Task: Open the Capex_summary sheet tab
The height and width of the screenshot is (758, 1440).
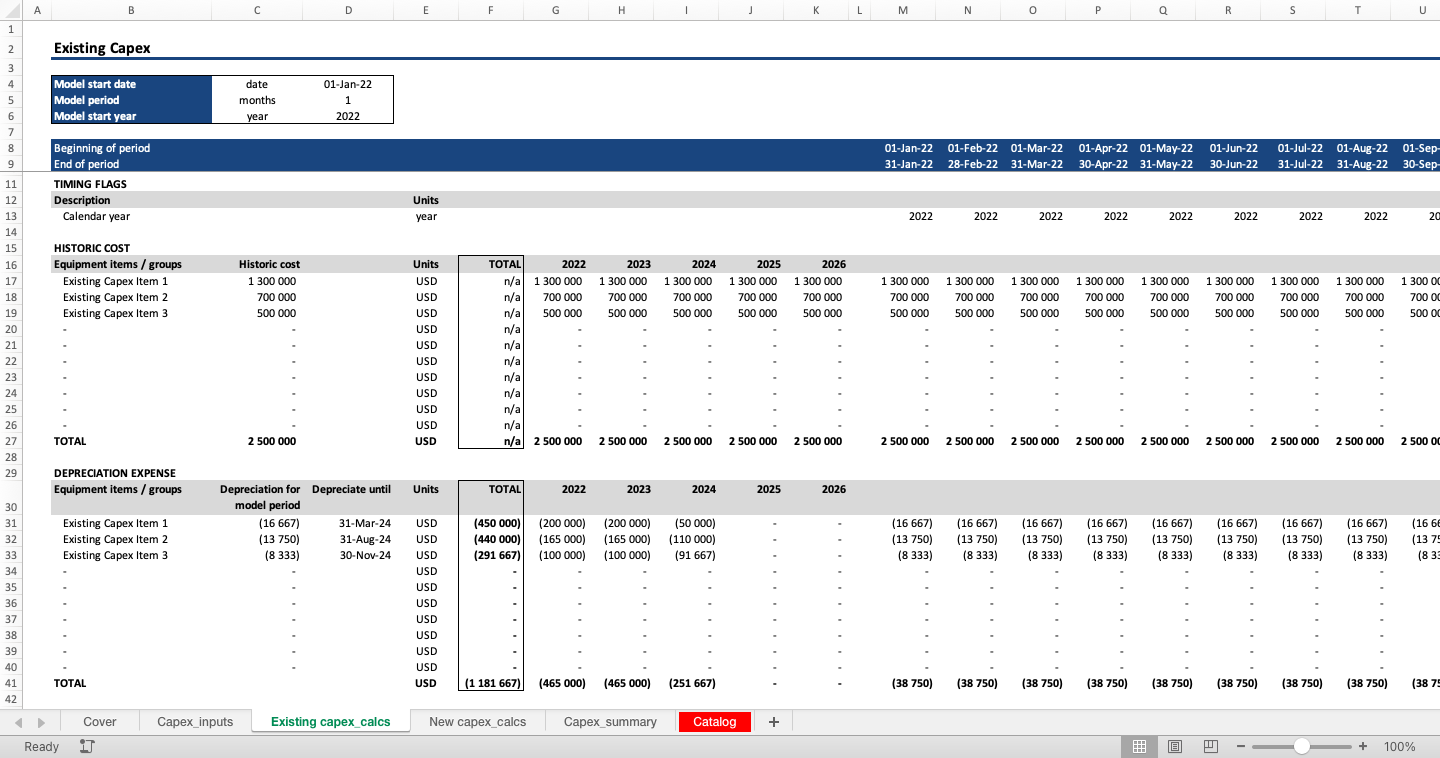Action: pos(610,722)
